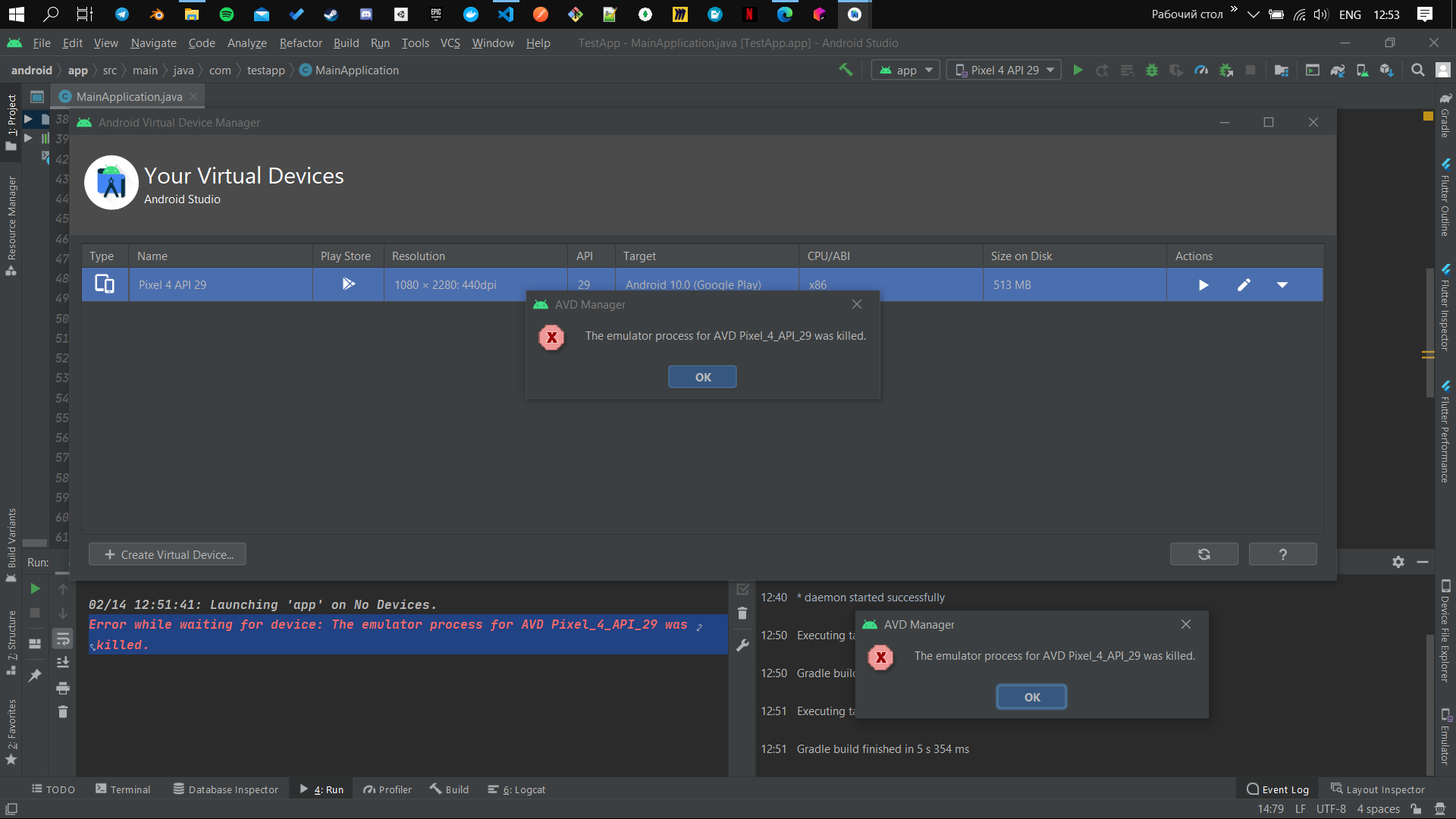Open the Gradle side panel
Viewport: 1456px width, 819px height.
coord(1445,115)
